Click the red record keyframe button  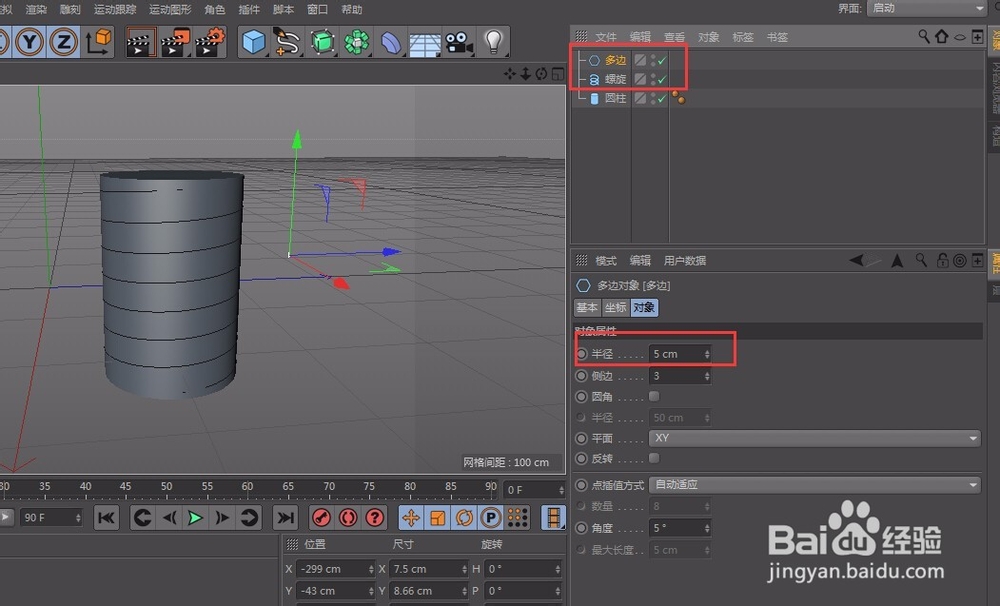point(322,517)
